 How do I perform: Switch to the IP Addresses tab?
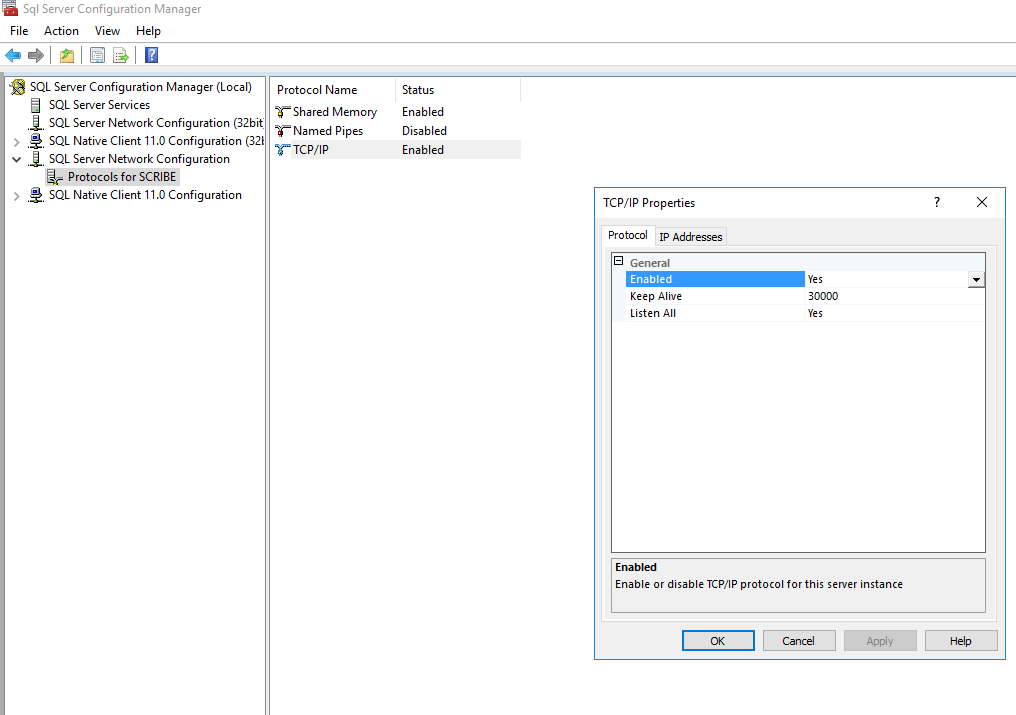690,237
